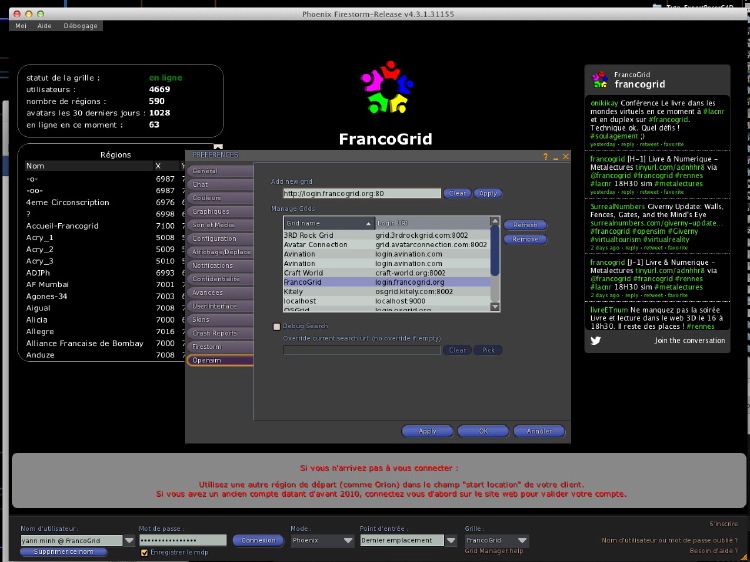Open Grid Manager help link
750x562 pixels.
[x=494, y=551]
